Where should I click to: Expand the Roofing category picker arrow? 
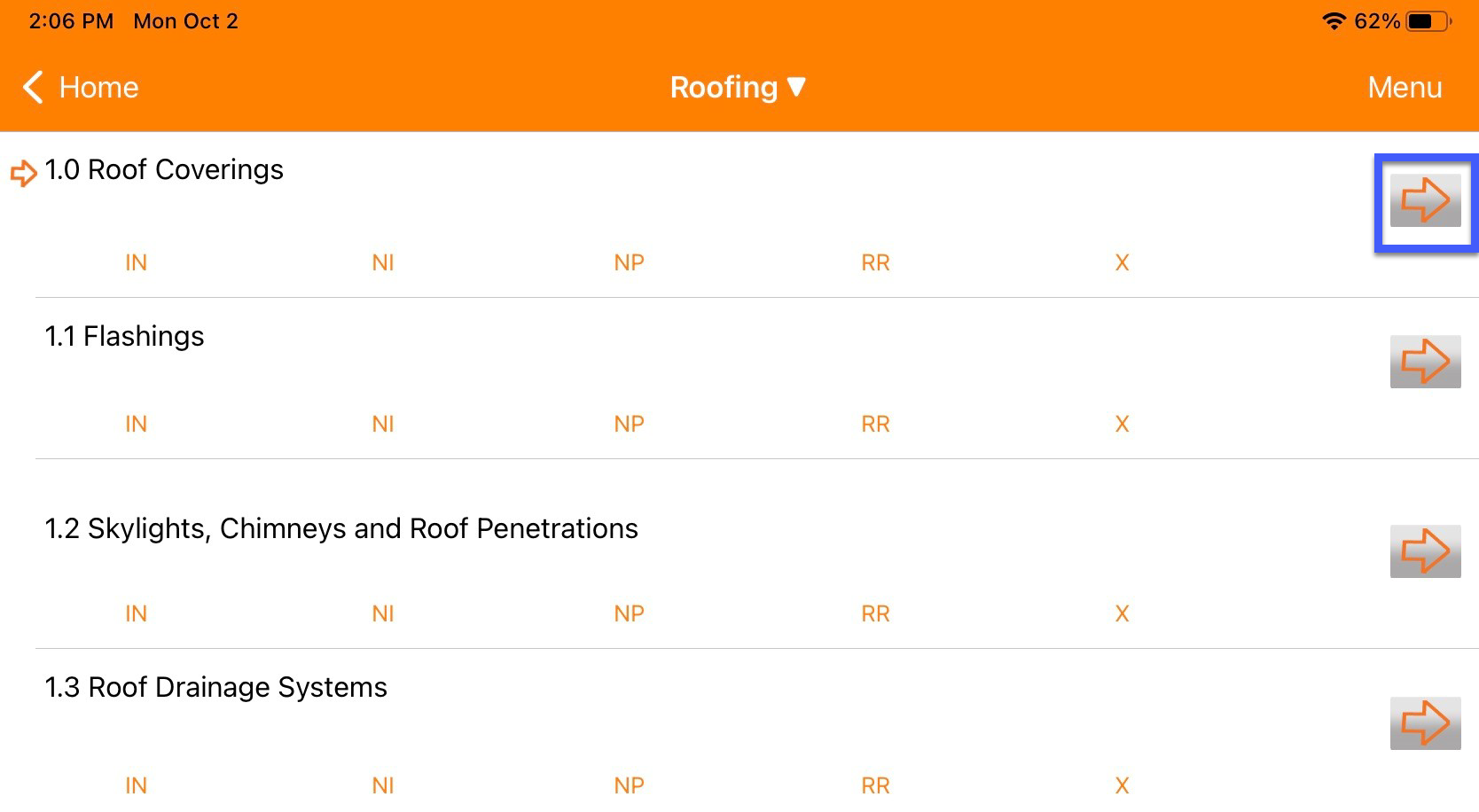click(795, 88)
